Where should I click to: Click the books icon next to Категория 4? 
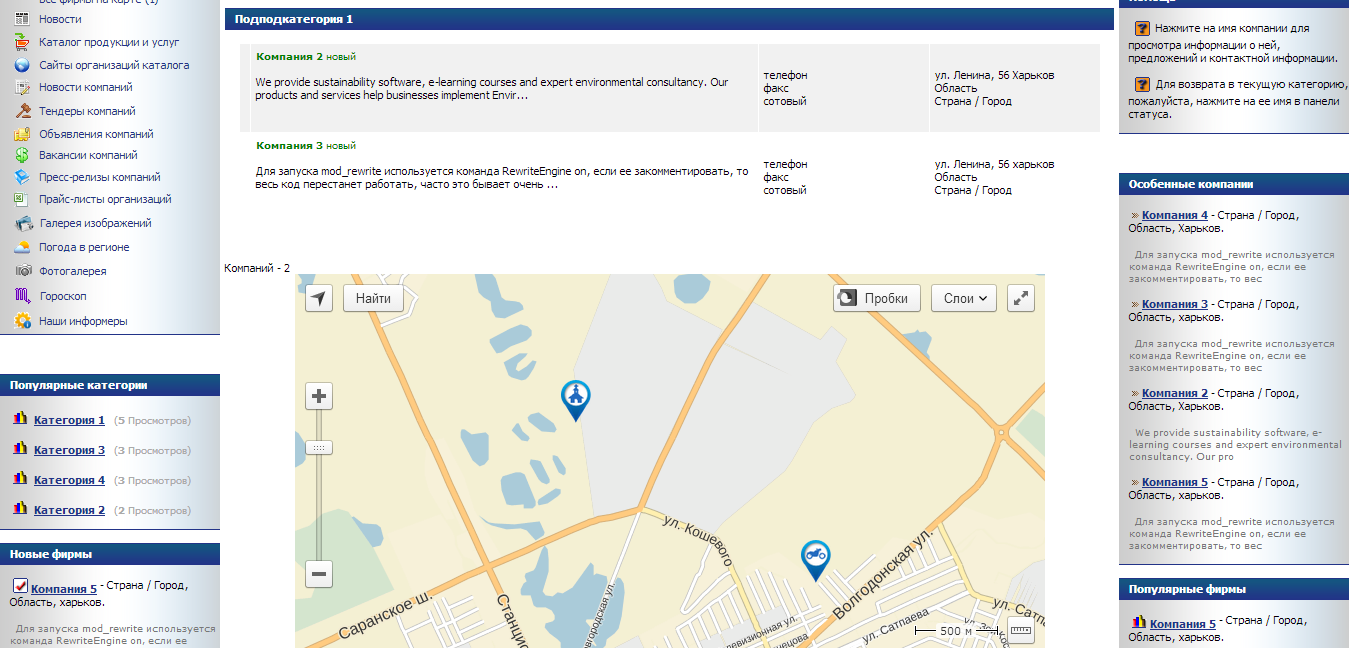[x=20, y=480]
